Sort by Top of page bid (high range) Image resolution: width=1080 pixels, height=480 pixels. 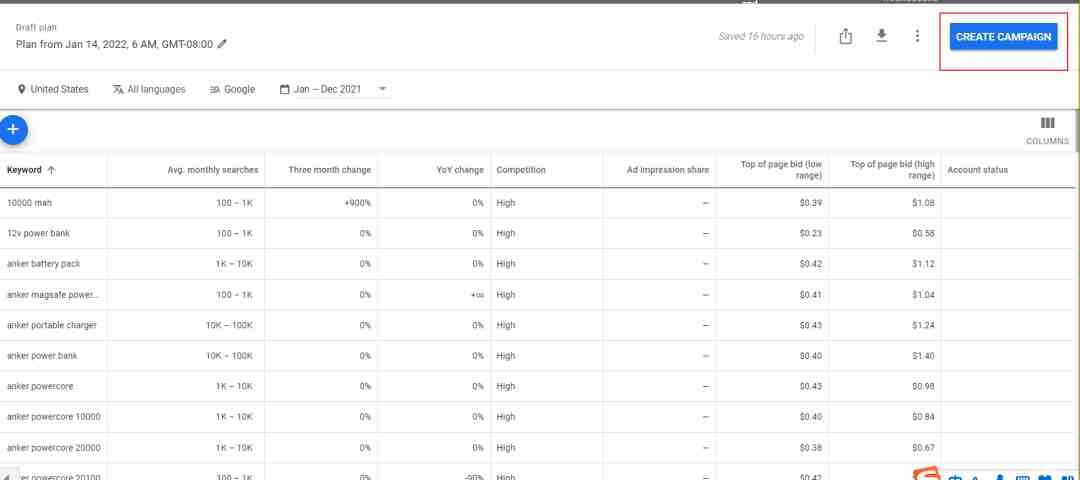(x=892, y=170)
